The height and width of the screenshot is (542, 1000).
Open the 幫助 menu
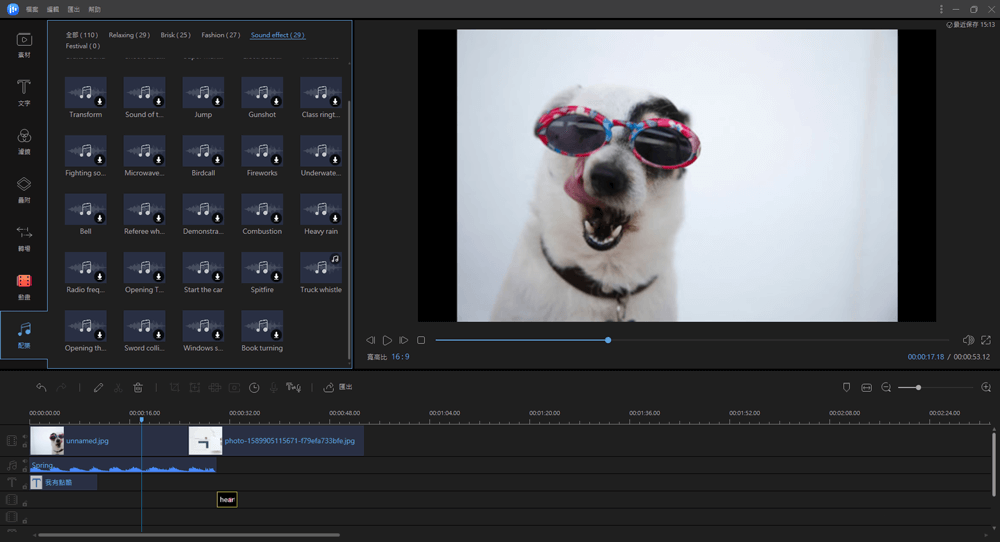point(94,10)
